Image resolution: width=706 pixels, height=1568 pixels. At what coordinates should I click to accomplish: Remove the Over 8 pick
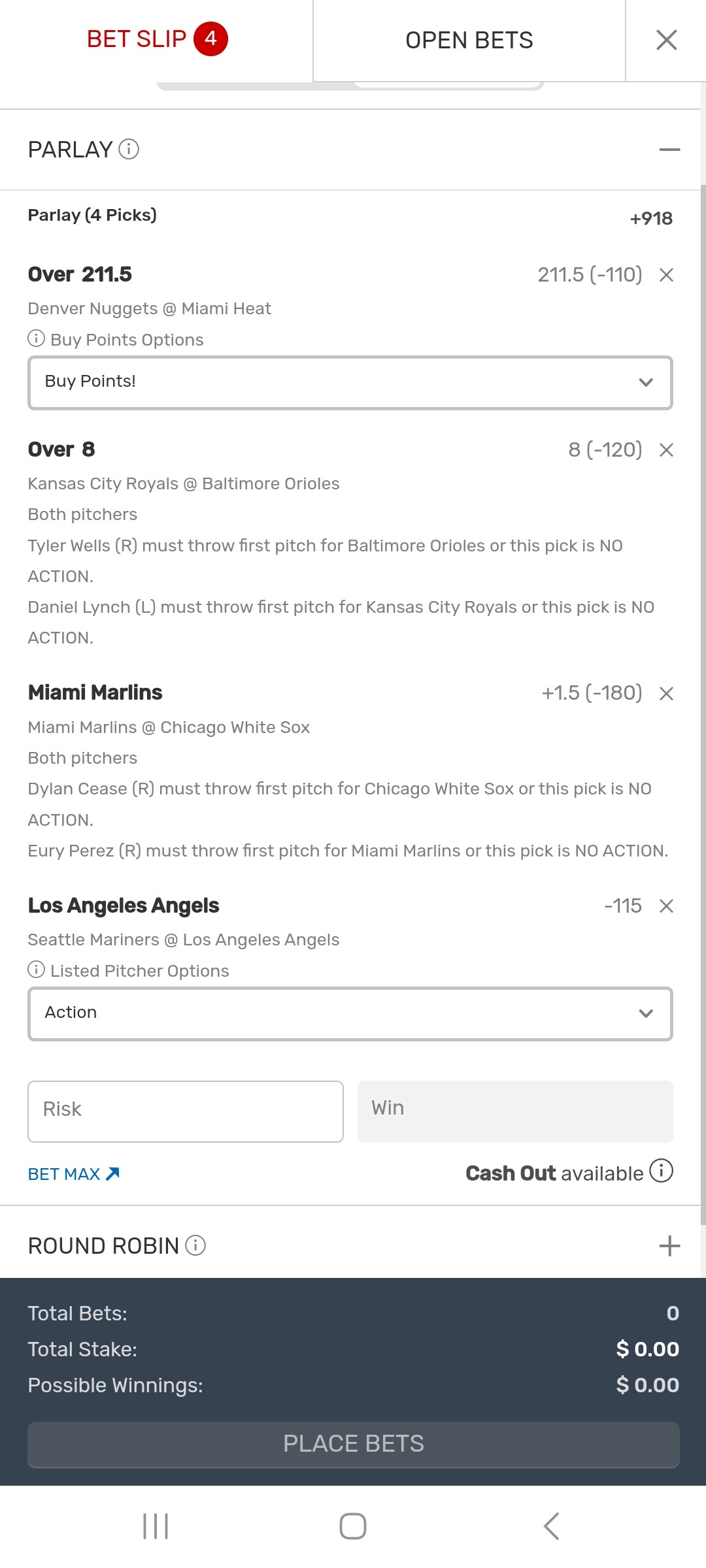(666, 450)
